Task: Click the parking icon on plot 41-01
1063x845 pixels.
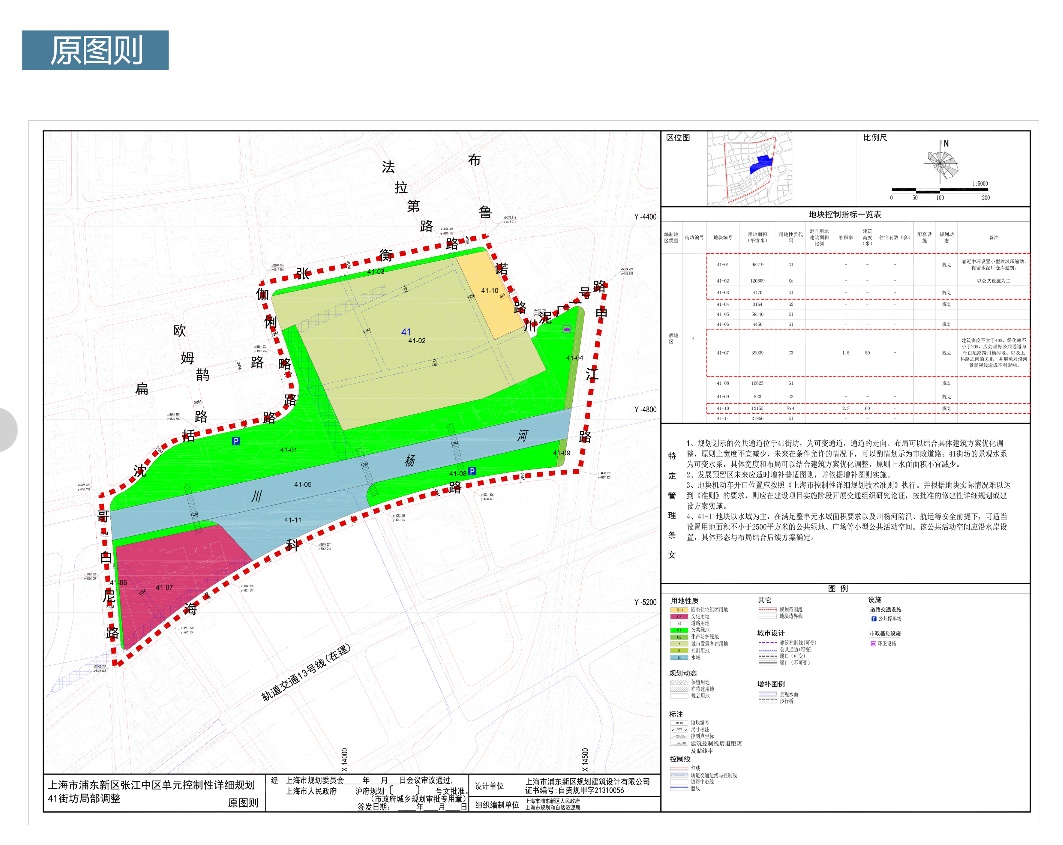Action: coord(236,441)
